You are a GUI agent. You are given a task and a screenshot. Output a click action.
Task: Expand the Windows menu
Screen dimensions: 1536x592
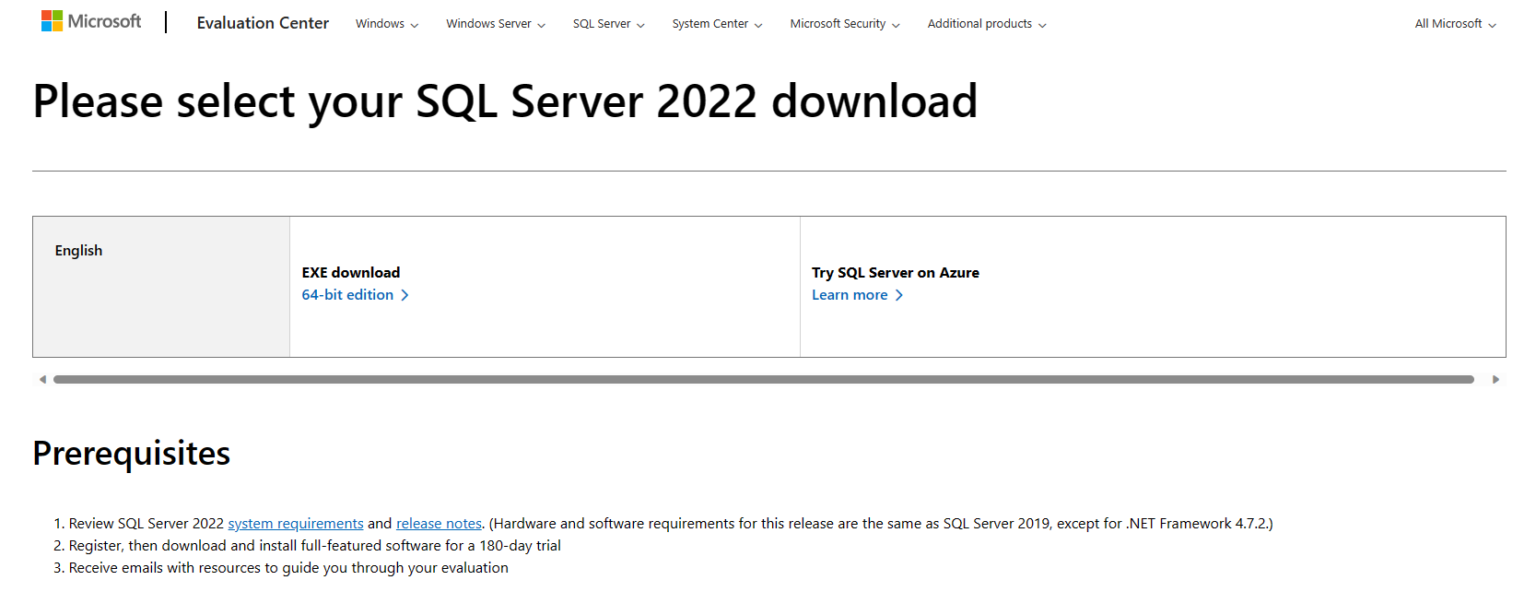(x=387, y=24)
